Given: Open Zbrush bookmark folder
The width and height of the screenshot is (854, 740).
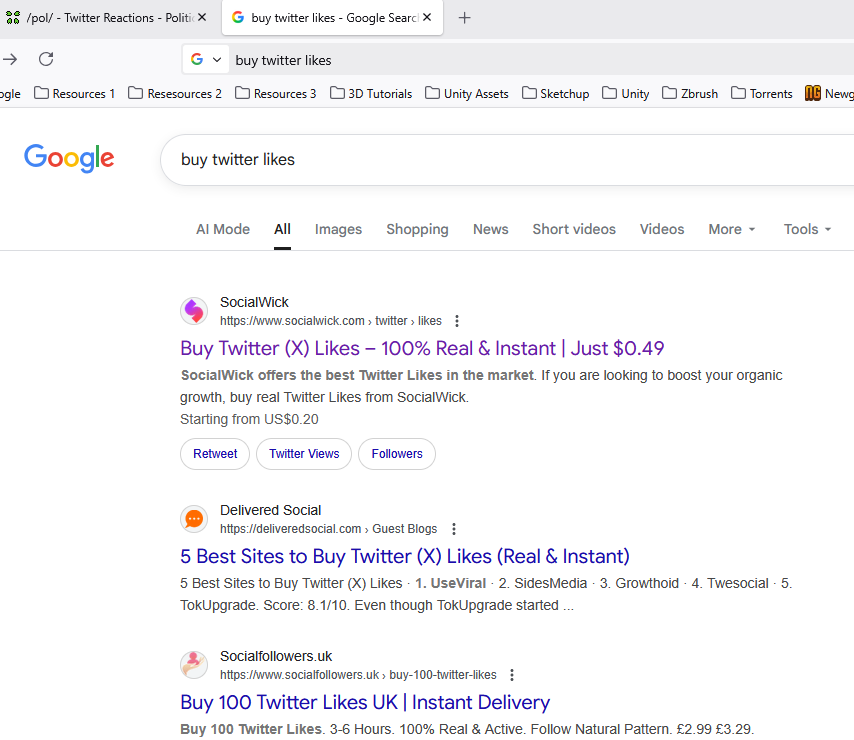Looking at the screenshot, I should point(690,94).
